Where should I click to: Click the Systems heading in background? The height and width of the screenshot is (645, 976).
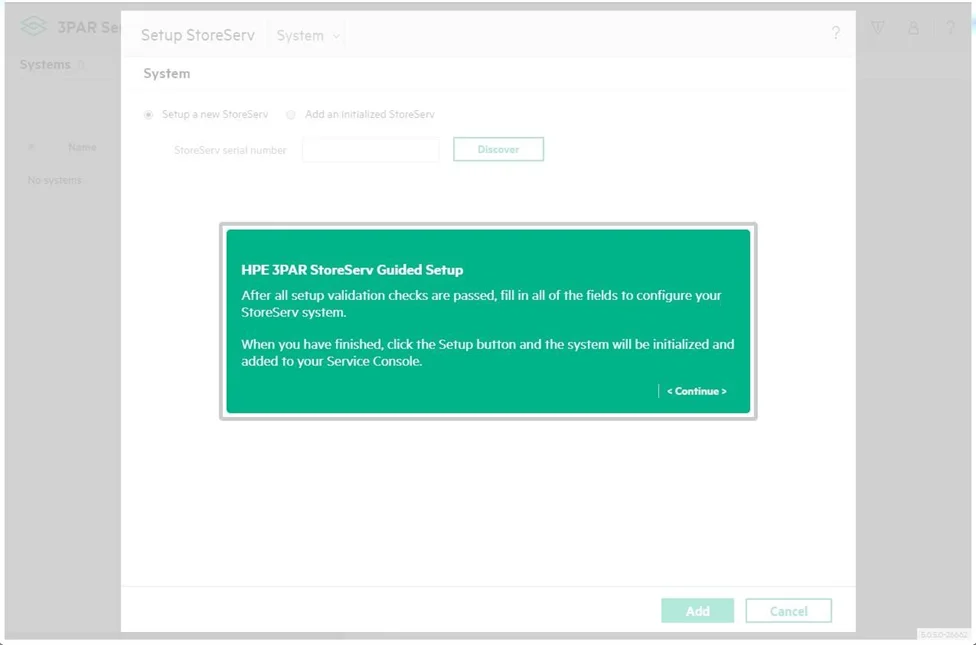45,65
